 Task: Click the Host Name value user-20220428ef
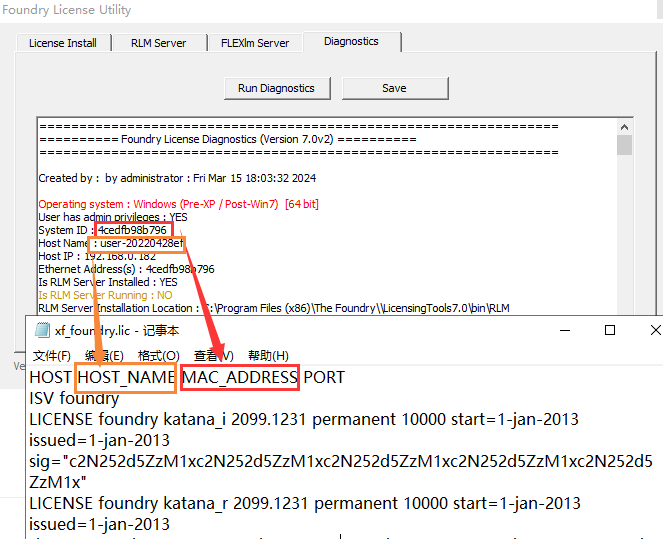point(142,243)
